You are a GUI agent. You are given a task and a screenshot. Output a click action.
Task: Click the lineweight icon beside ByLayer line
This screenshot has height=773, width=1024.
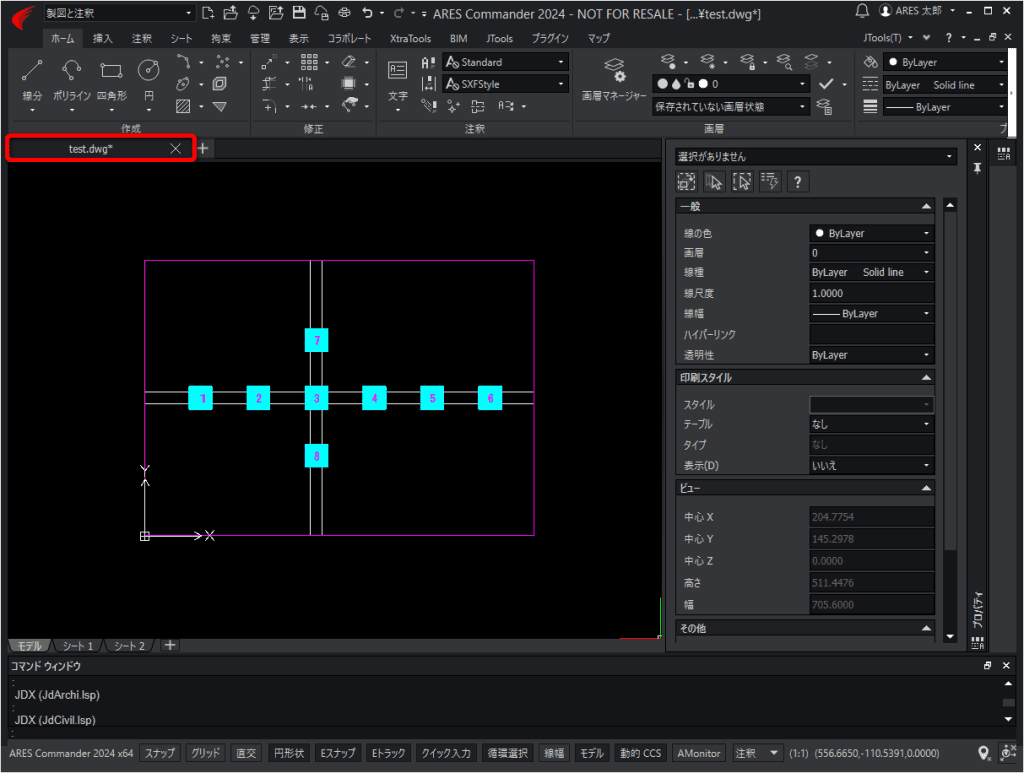pos(871,106)
